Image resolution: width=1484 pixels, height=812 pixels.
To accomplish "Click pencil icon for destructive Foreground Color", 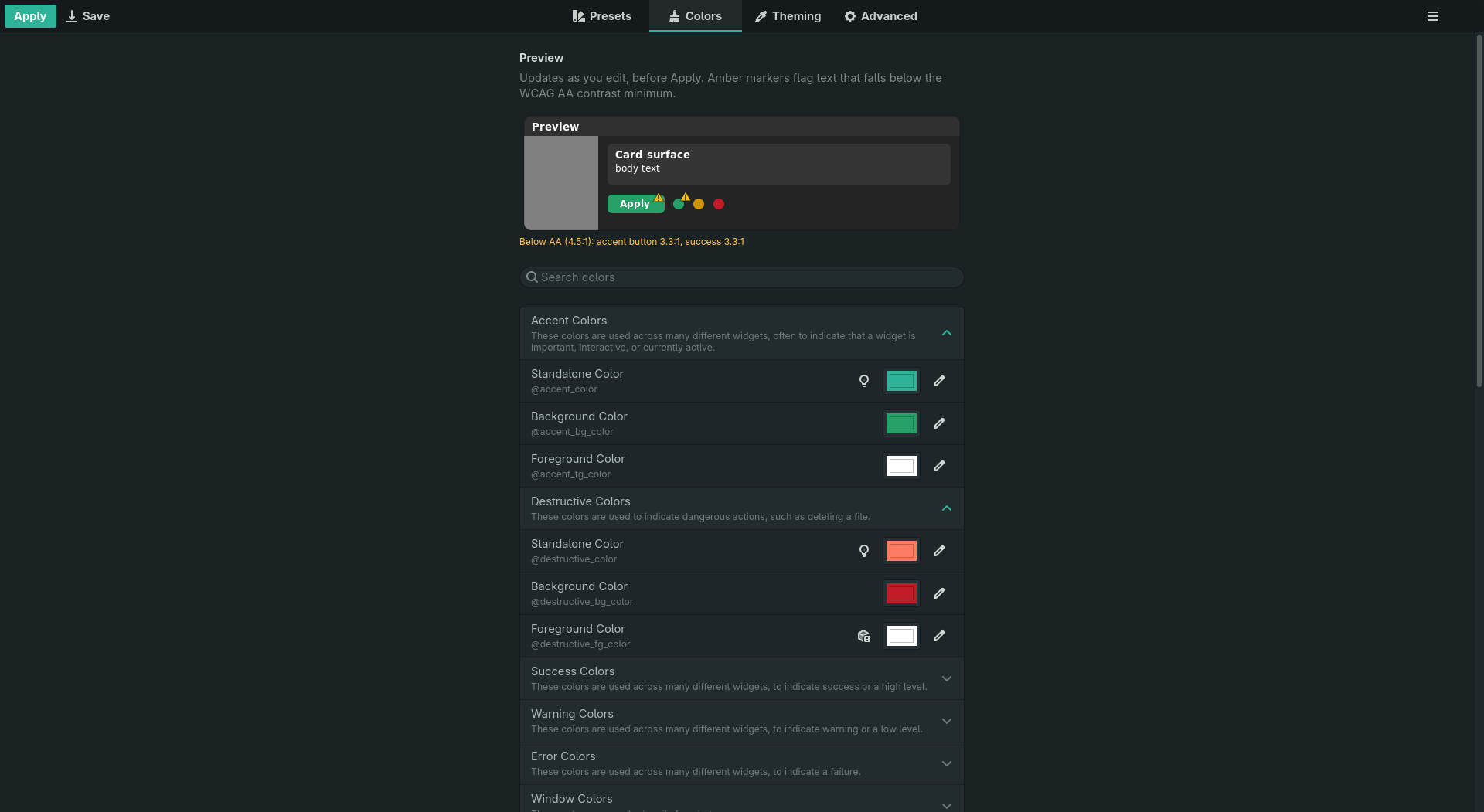I will 939,636.
